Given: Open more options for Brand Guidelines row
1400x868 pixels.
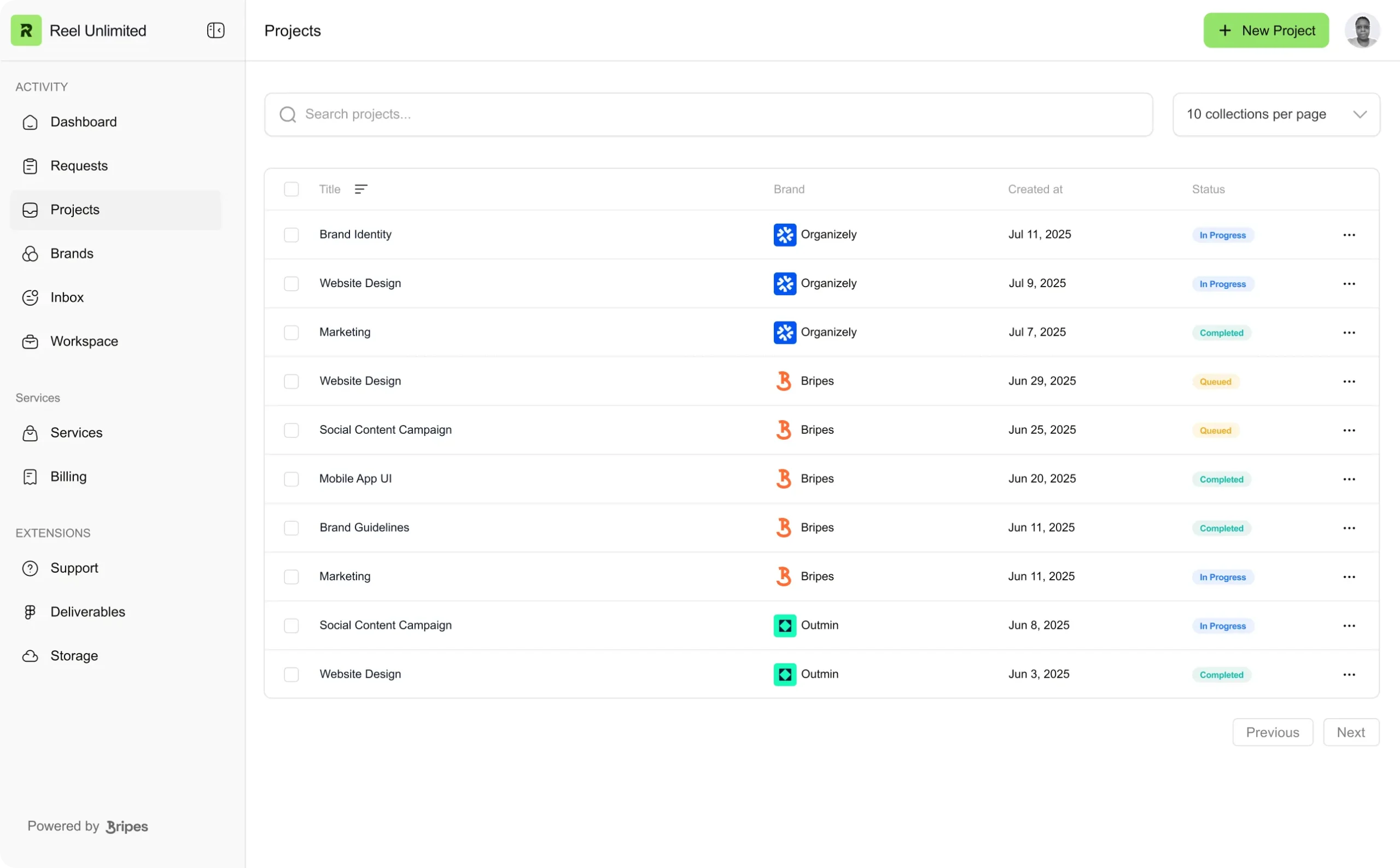Looking at the screenshot, I should [x=1349, y=528].
